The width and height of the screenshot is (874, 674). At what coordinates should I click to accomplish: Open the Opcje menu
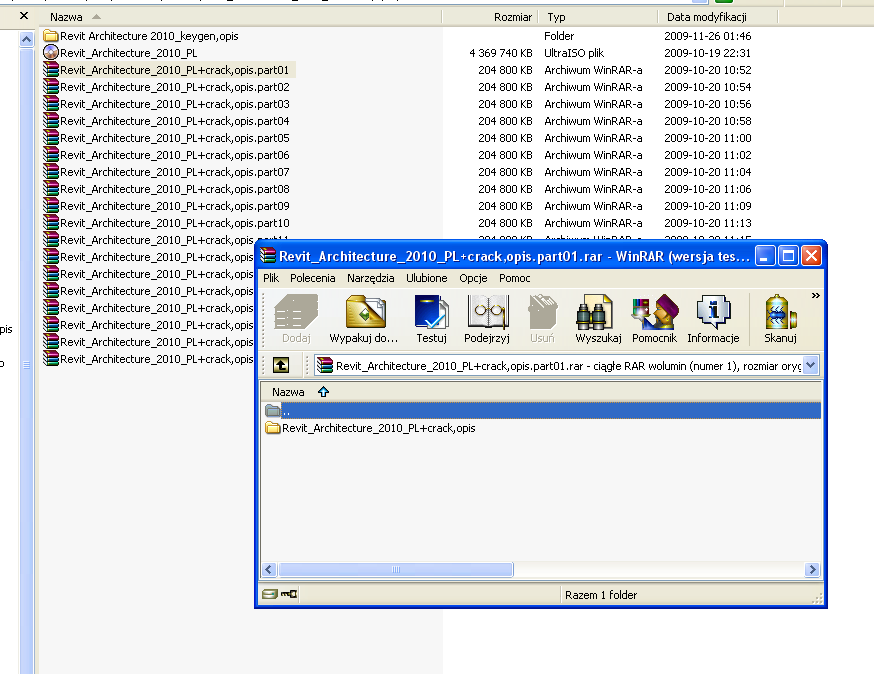tap(473, 278)
